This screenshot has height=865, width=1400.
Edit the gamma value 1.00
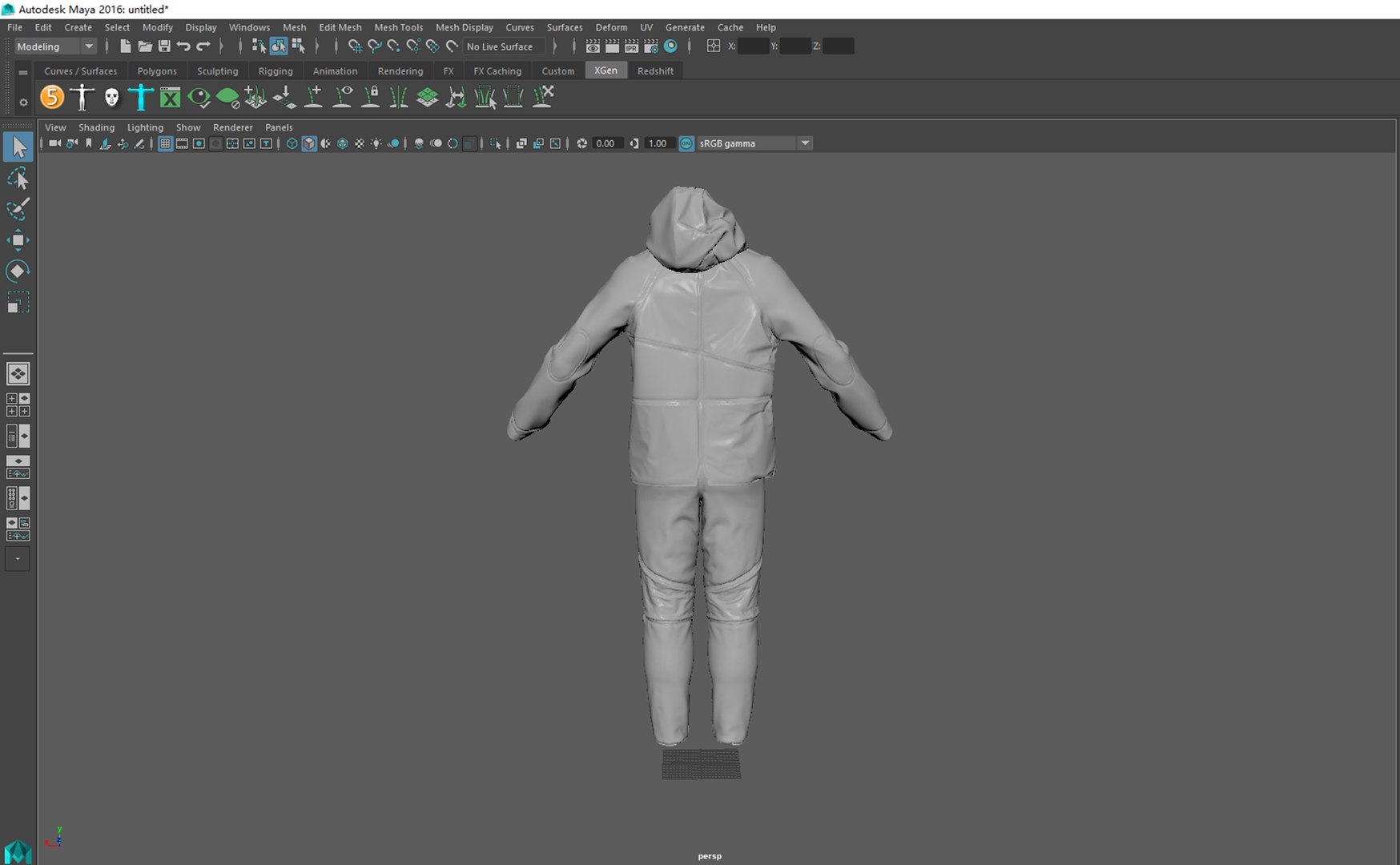click(x=658, y=143)
